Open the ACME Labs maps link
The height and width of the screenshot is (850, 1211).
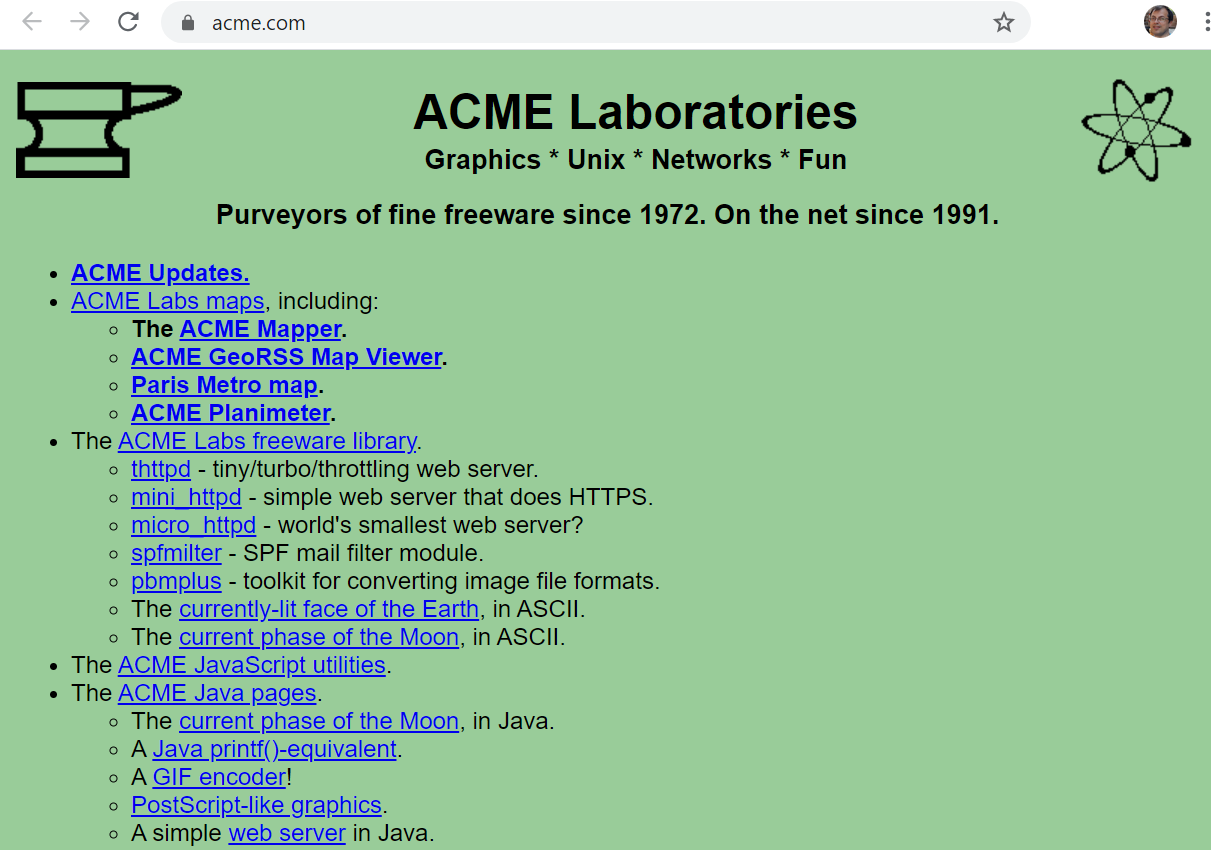tap(168, 301)
